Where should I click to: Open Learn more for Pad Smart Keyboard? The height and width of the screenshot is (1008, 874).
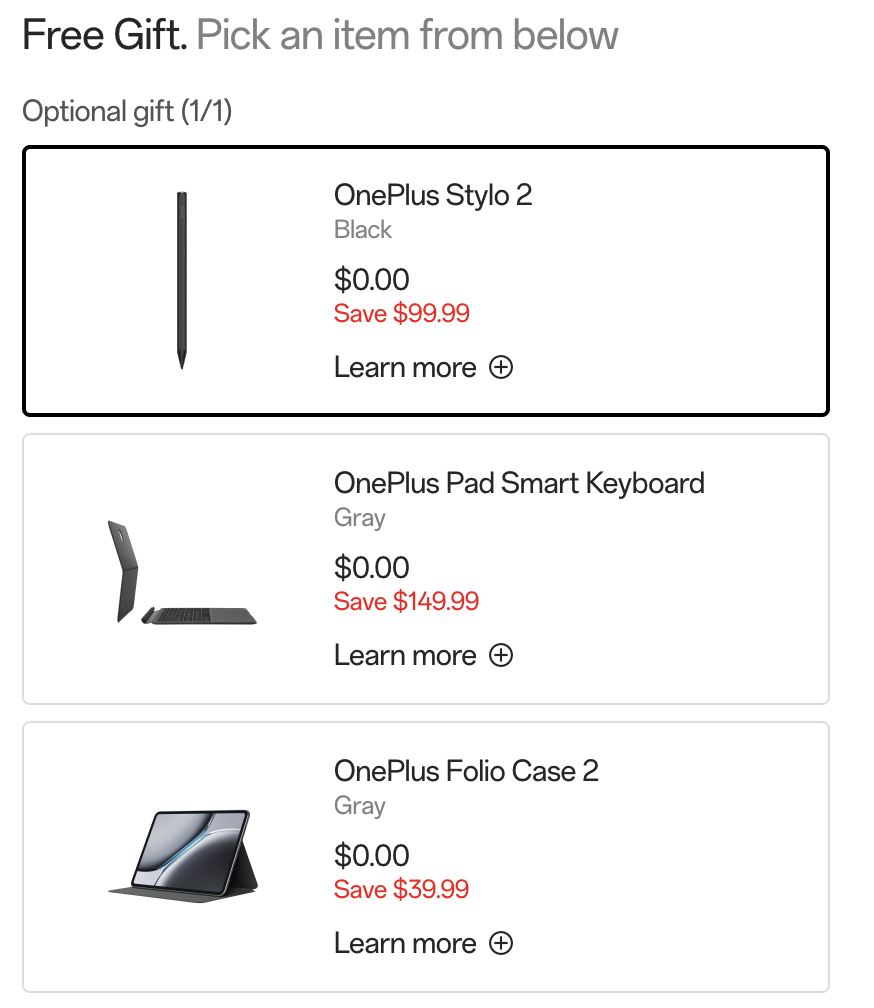405,655
